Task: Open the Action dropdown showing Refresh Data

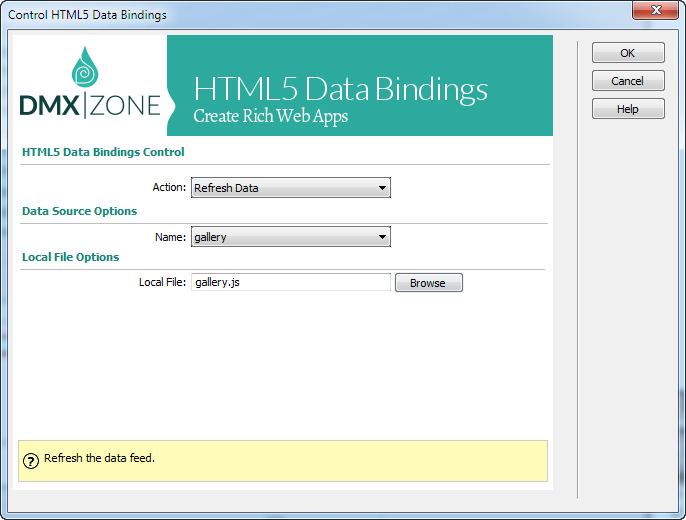Action: 290,188
